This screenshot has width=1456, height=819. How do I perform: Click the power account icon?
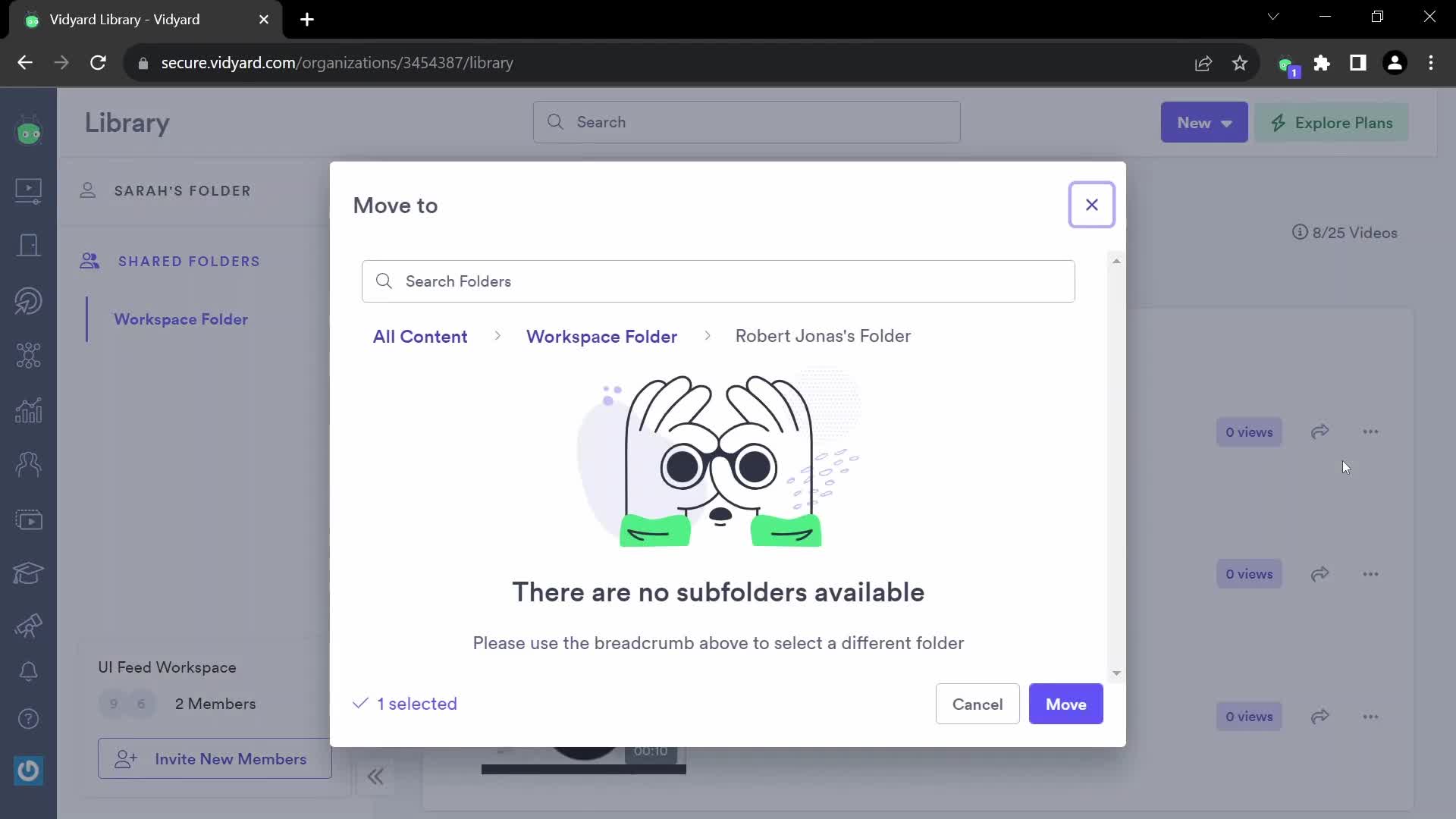[x=29, y=770]
